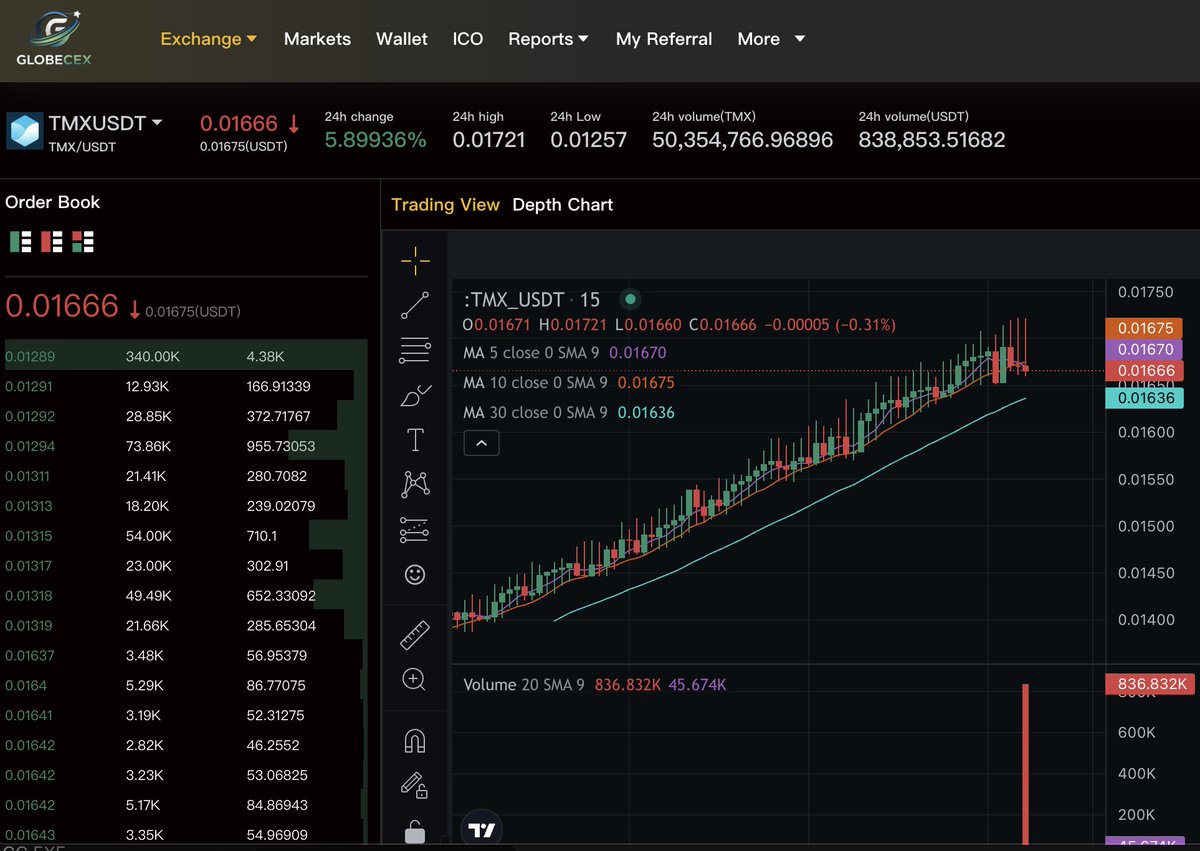Click the 24h Low value 0.01257
Screen dimensions: 1200x851
[589, 140]
